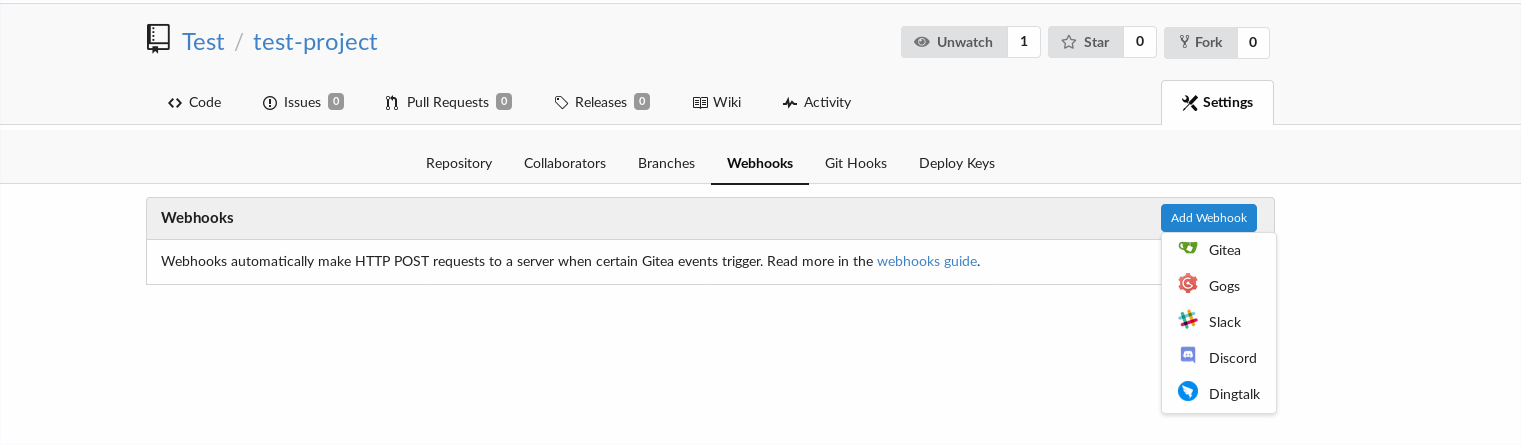Select the Deploy Keys settings tab

point(956,163)
